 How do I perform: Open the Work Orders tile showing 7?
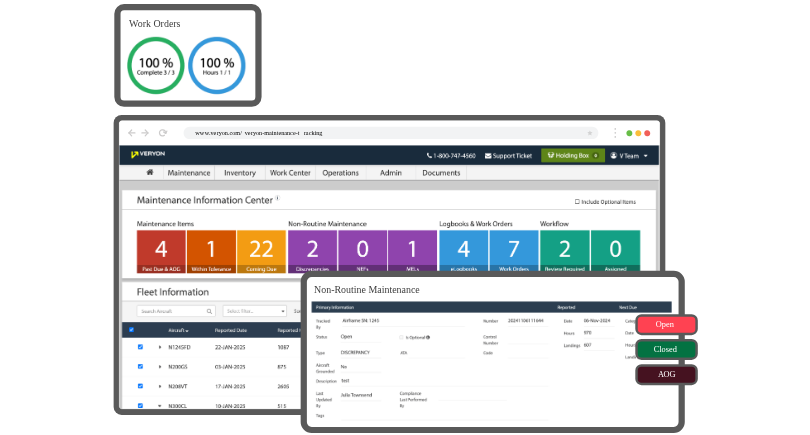click(x=513, y=251)
